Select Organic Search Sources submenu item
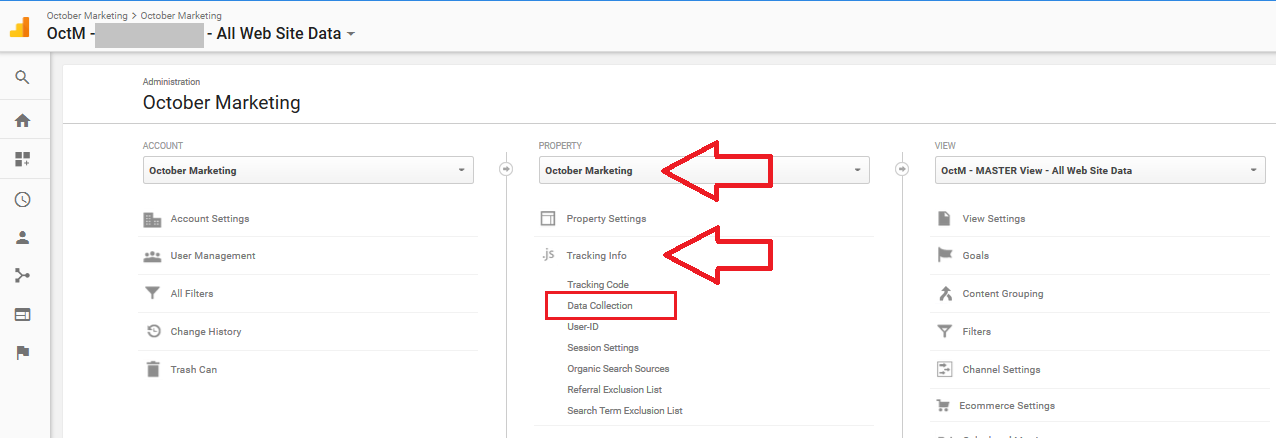This screenshot has width=1276, height=438. pos(618,369)
